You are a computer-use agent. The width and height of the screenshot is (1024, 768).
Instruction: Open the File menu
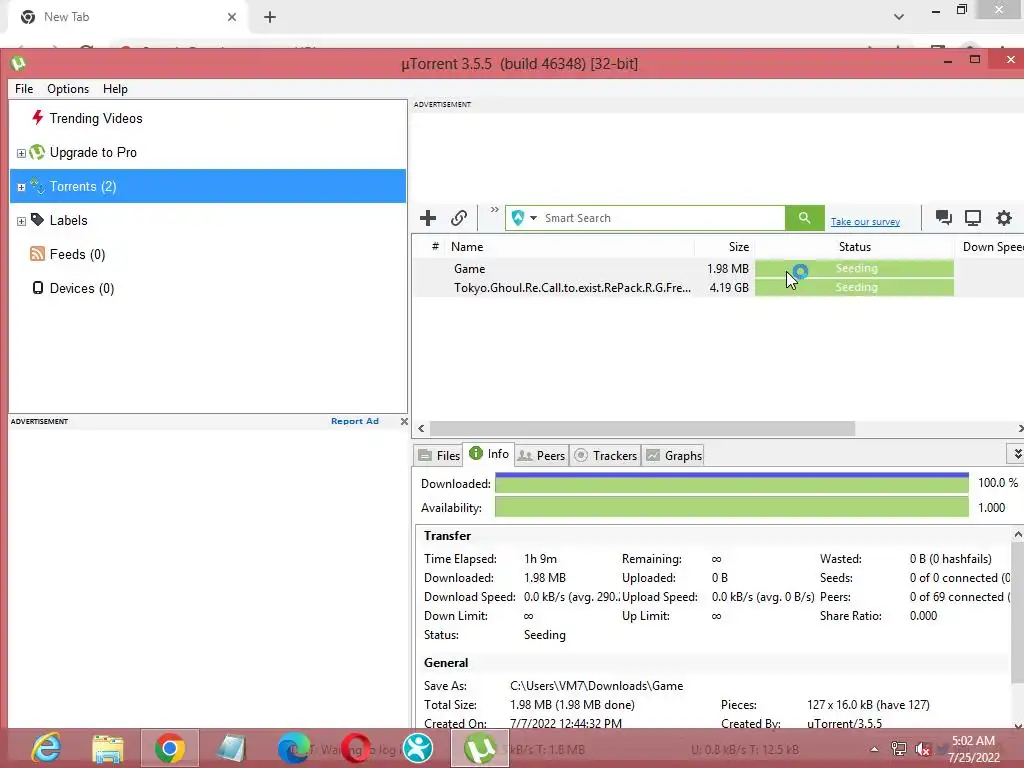pyautogui.click(x=24, y=89)
